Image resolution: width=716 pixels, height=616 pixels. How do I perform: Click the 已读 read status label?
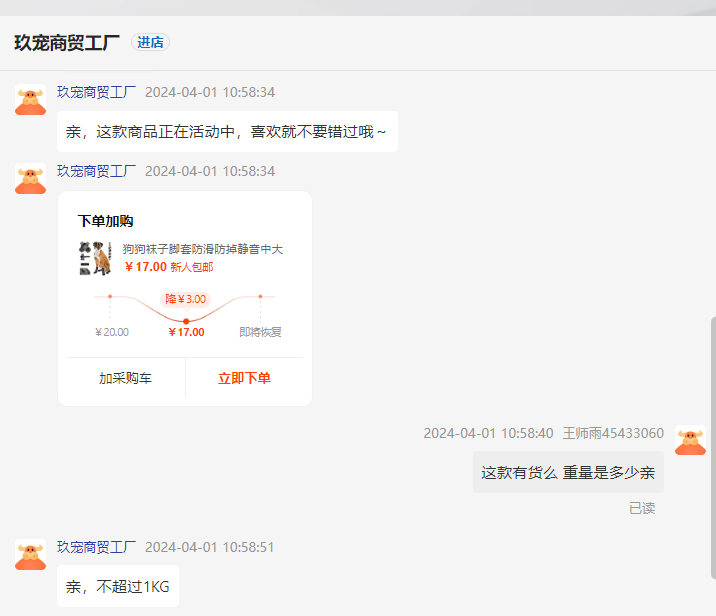[x=642, y=508]
